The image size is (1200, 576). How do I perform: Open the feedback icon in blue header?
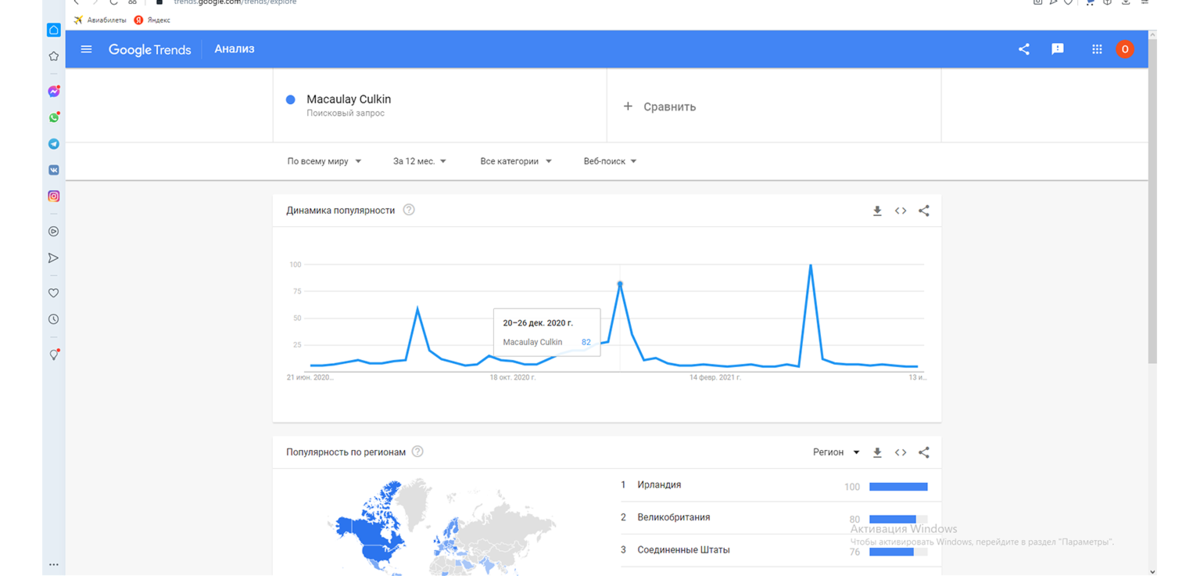point(1057,49)
